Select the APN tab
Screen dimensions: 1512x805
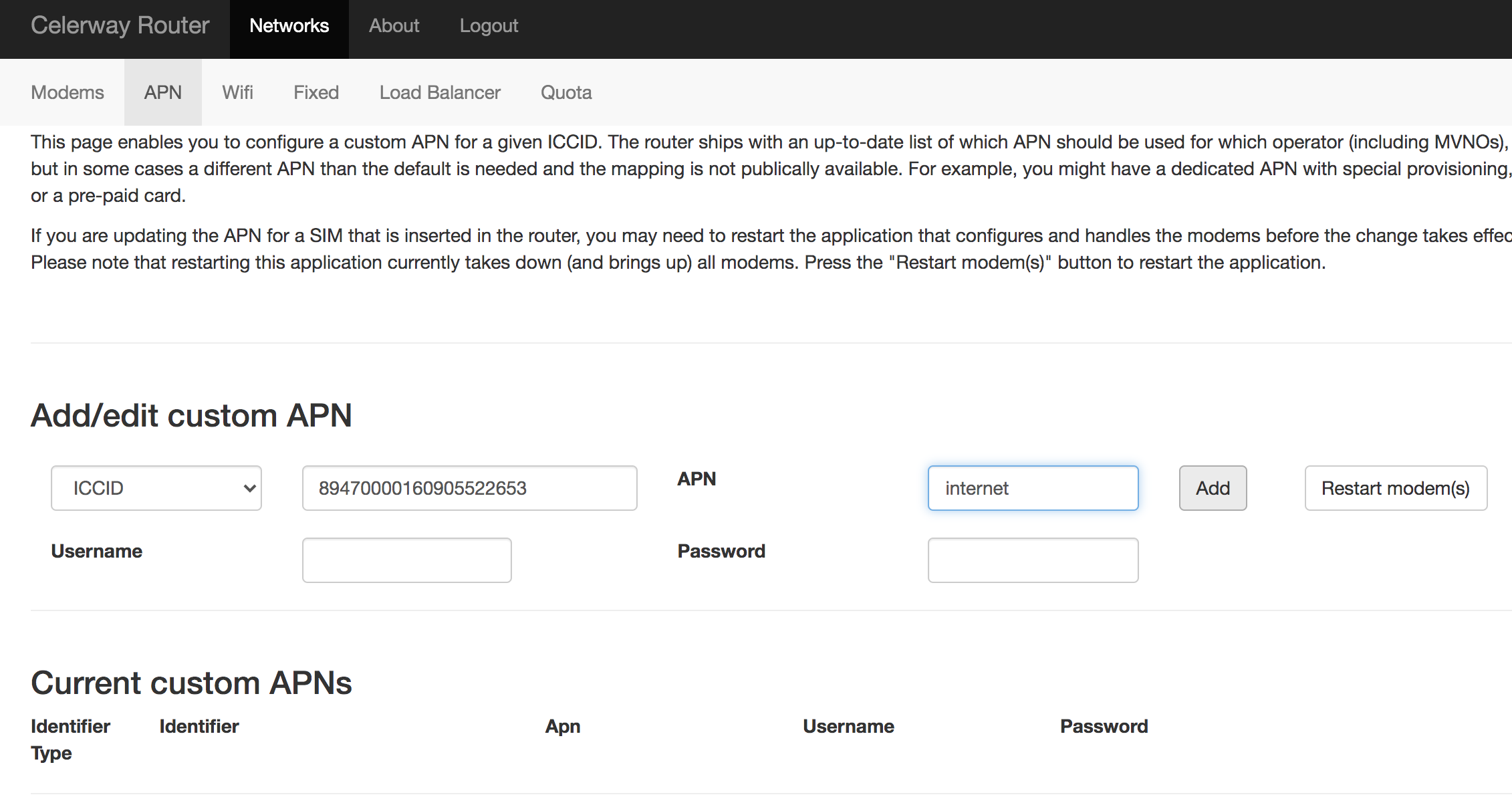pyautogui.click(x=162, y=92)
